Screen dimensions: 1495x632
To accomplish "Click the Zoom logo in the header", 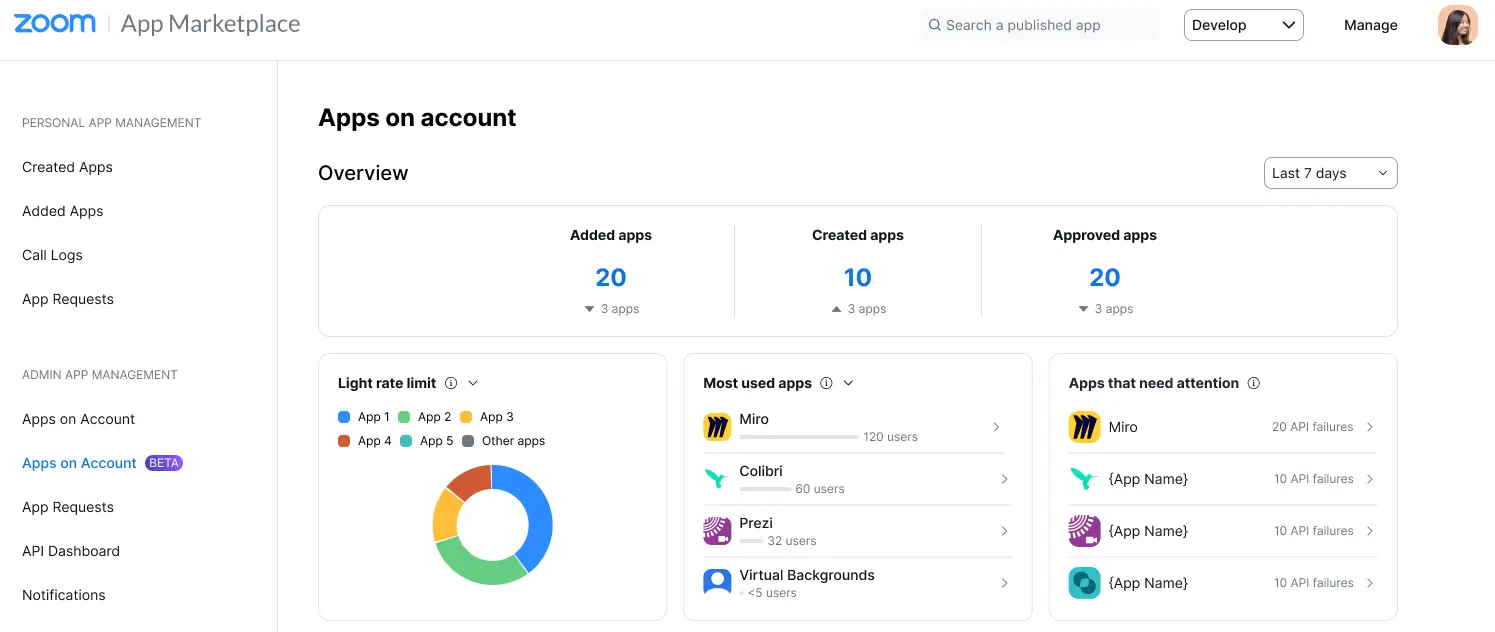I will [55, 23].
